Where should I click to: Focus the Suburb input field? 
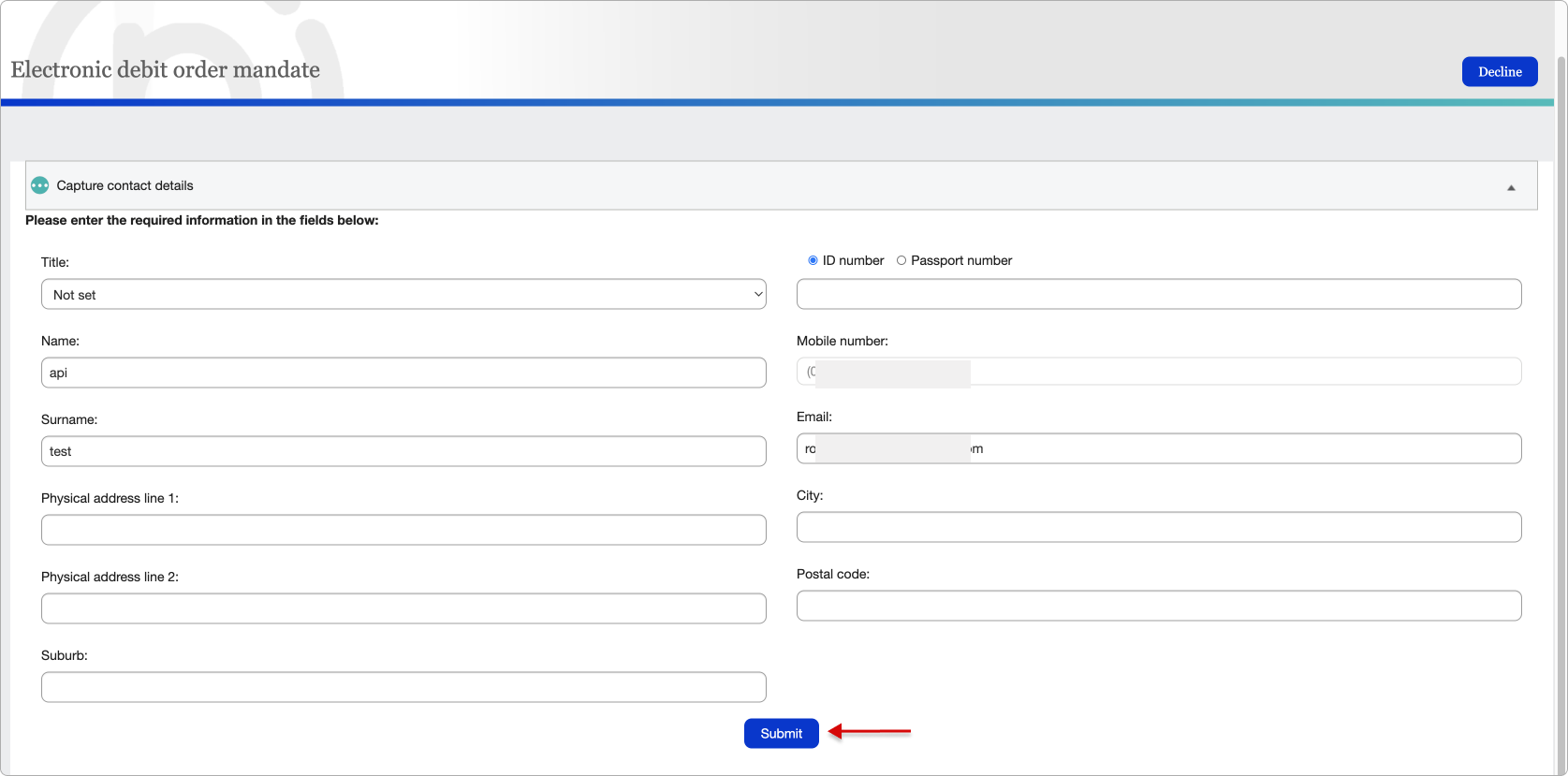click(403, 687)
